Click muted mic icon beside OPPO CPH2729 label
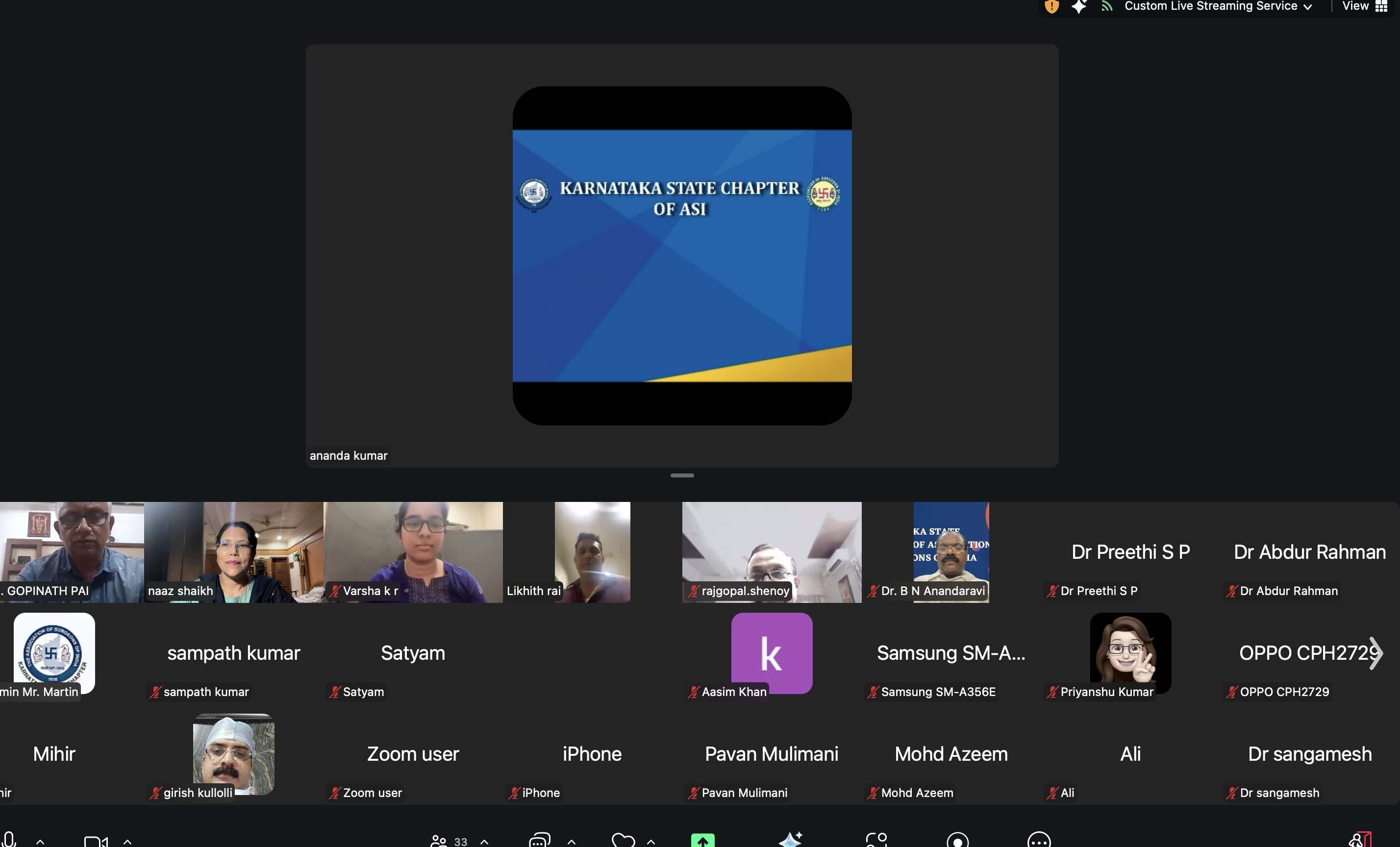 point(1232,693)
